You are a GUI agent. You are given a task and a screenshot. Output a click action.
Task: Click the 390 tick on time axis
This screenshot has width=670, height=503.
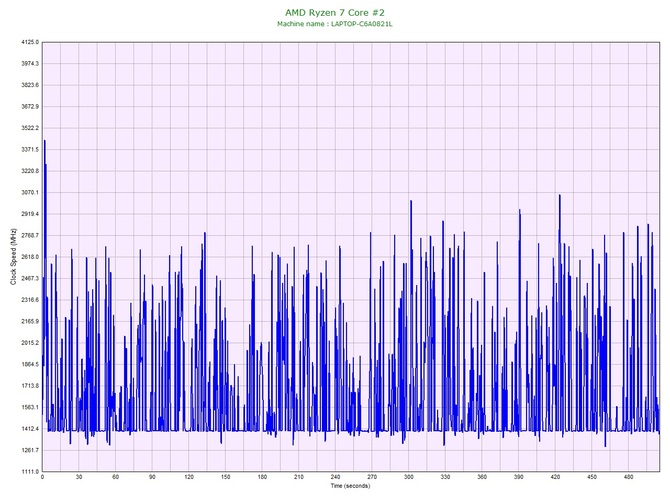(519, 477)
